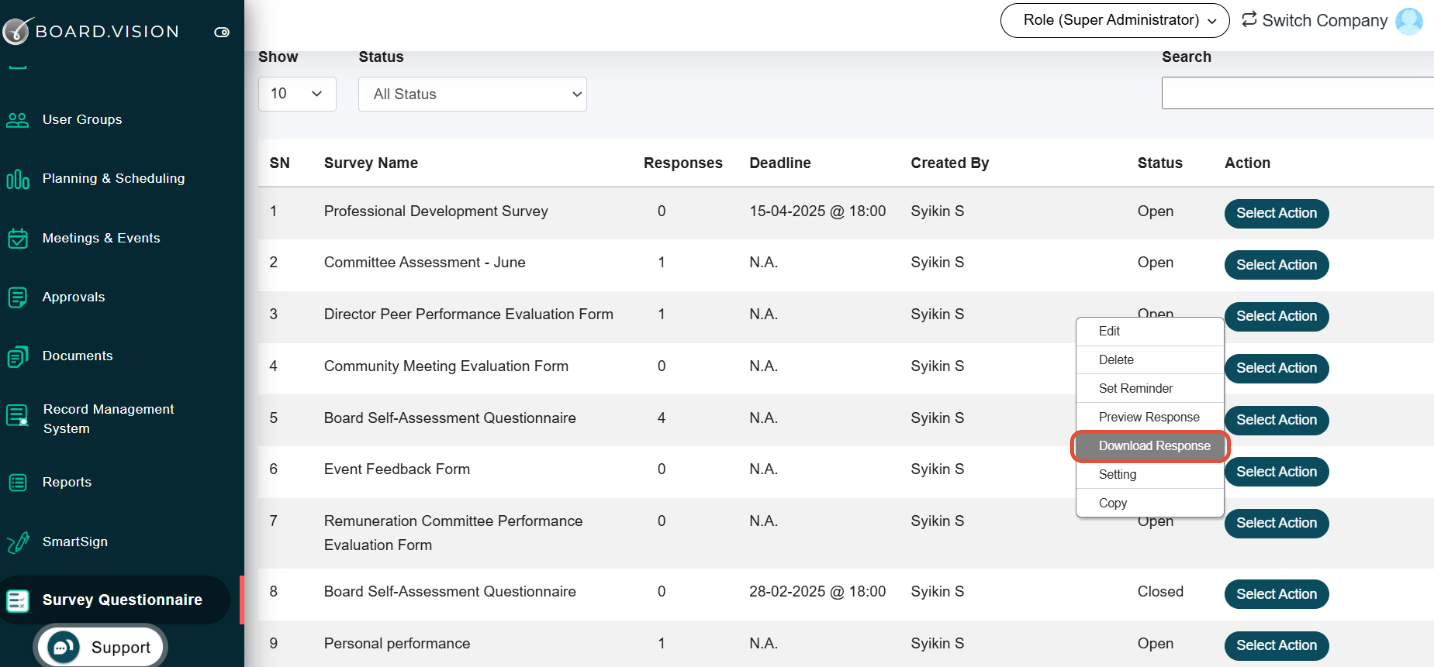Click Select Action for Professional Development Survey
The image size is (1434, 667).
[1276, 213]
